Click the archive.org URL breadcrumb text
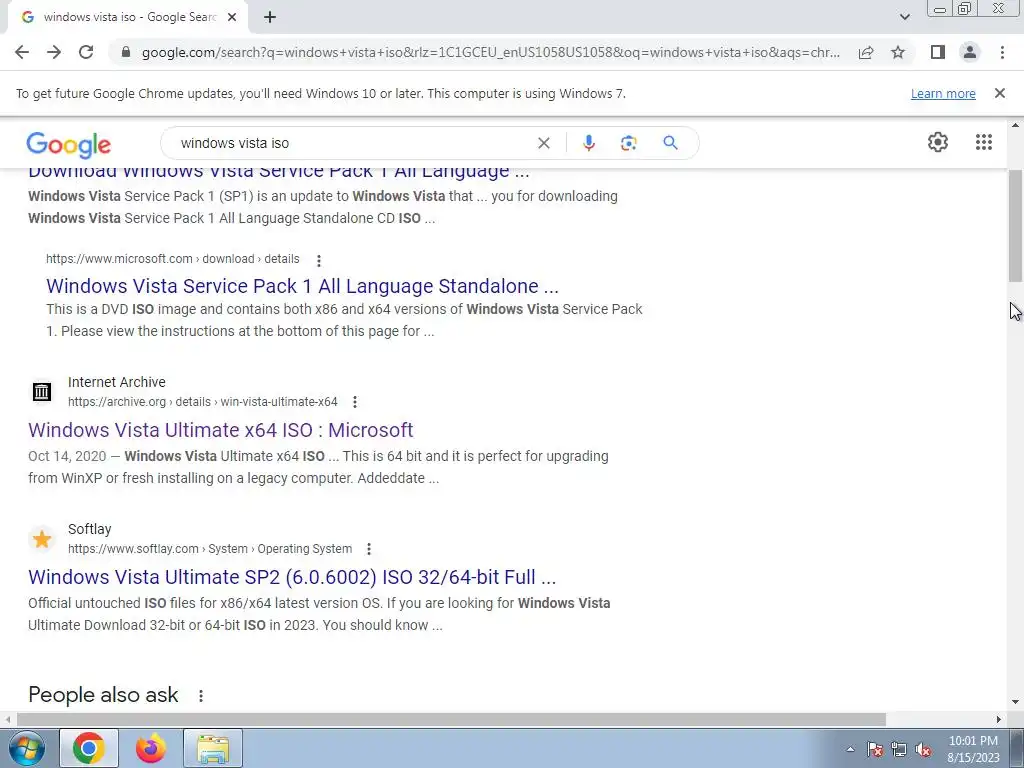1024x768 pixels. tap(202, 402)
